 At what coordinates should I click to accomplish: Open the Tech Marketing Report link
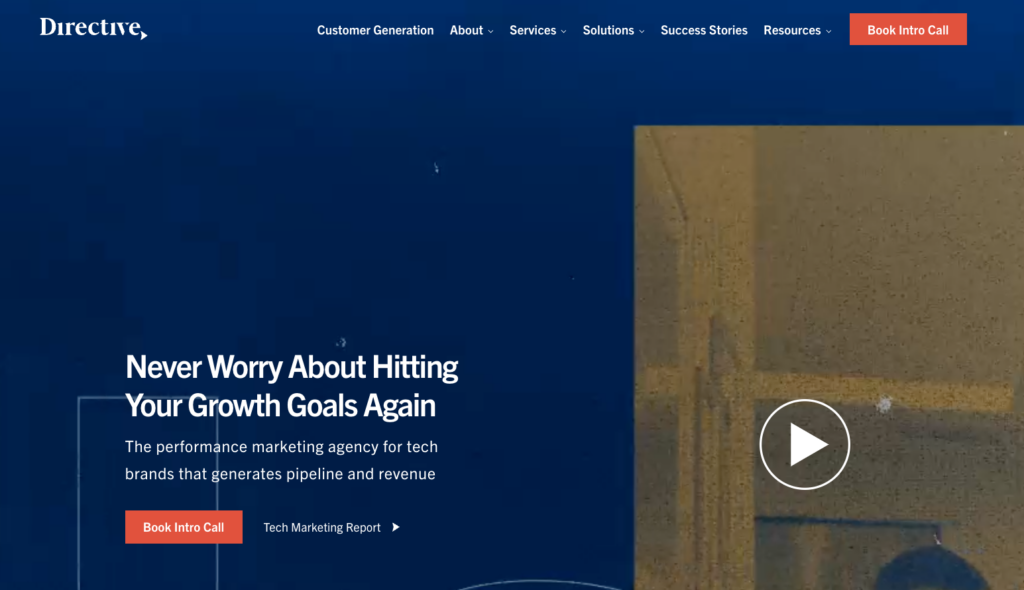(x=322, y=527)
